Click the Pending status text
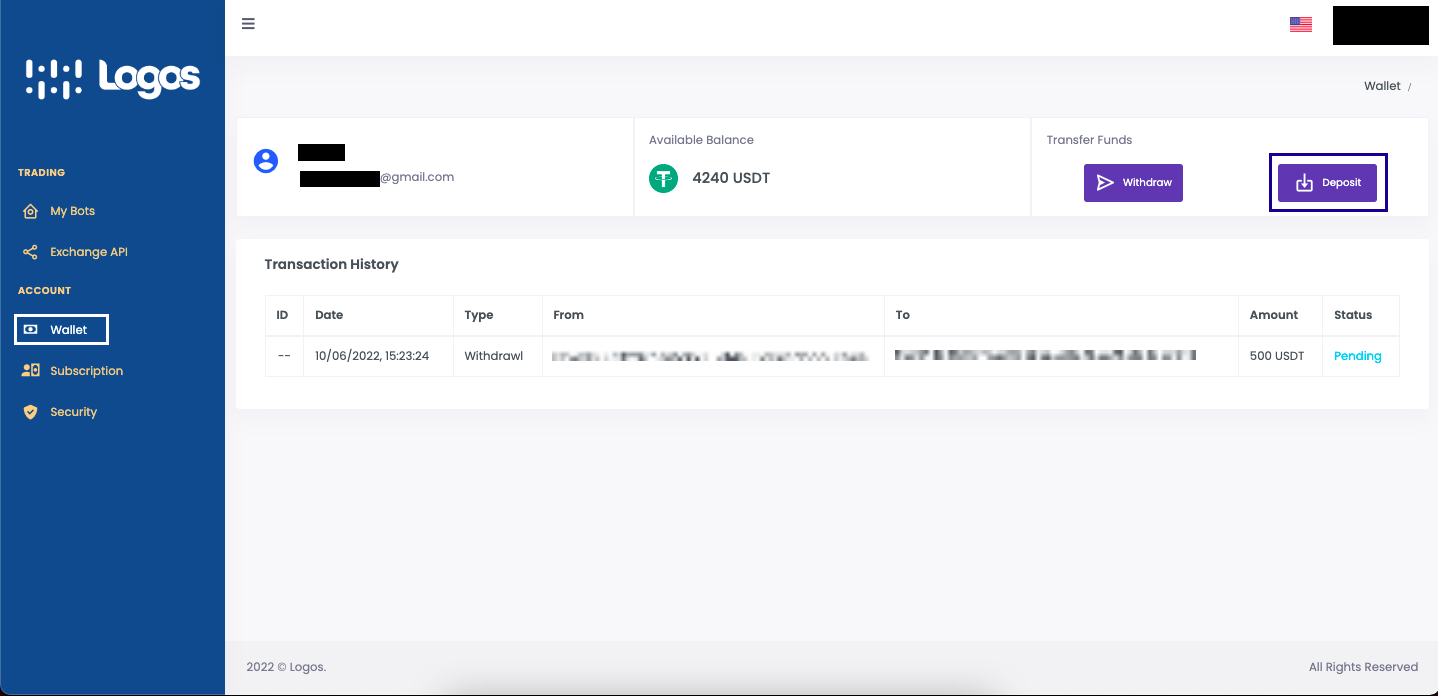This screenshot has width=1438, height=696. [1357, 356]
